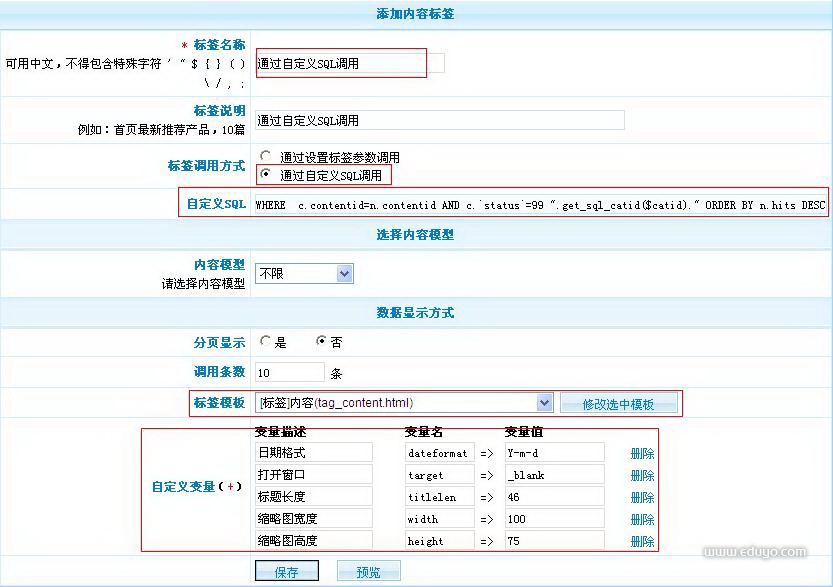Focus the 自定义SQL input box
833x587 pixels.
540,205
